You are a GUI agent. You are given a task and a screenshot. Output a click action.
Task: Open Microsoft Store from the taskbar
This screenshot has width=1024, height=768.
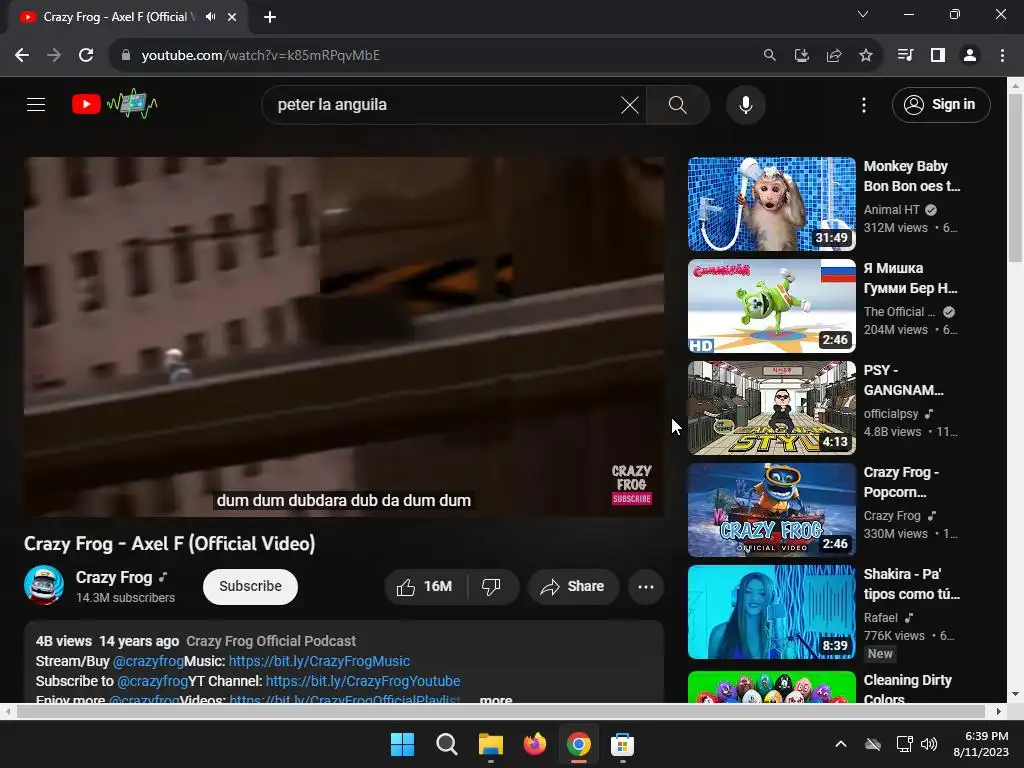coord(622,744)
